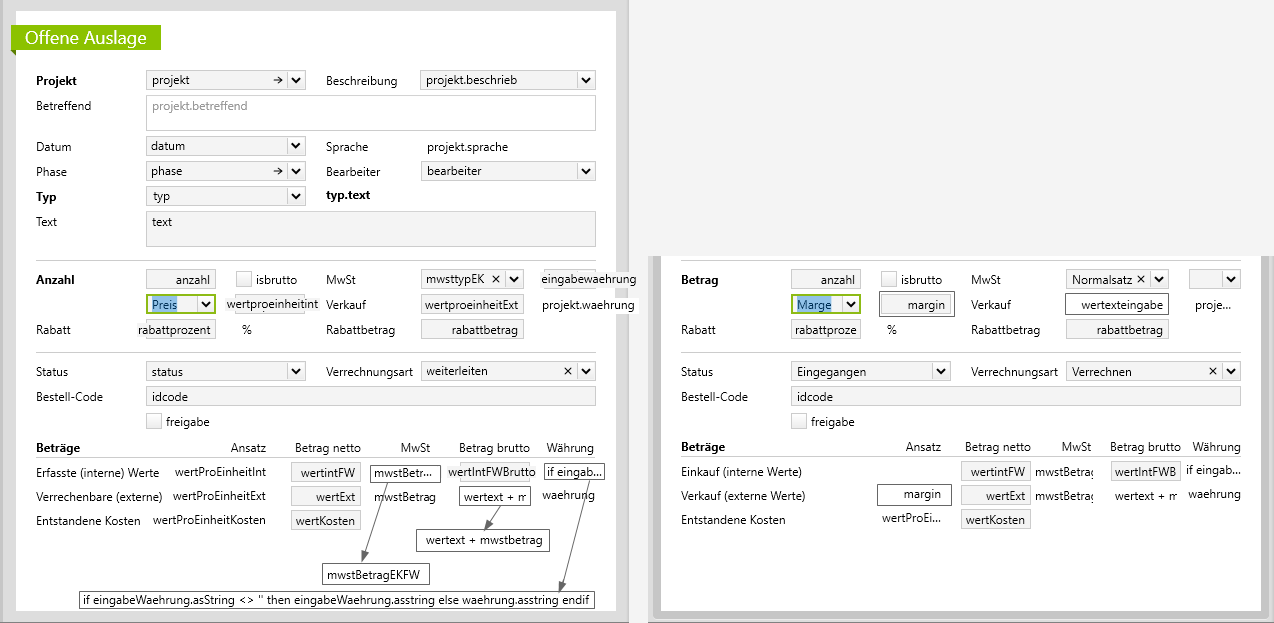The image size is (1274, 623).
Task: Clear the Normalsatz MwSt value
Action: 1140,280
